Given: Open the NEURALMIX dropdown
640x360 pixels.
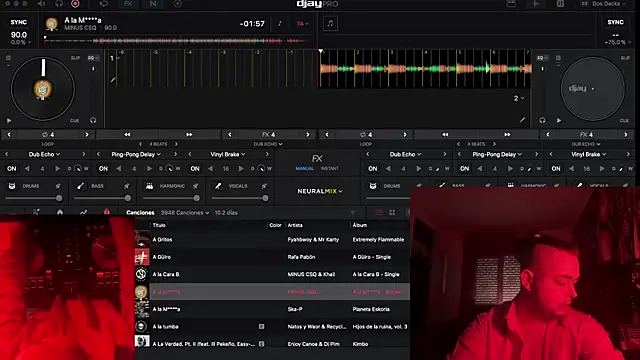Looking at the screenshot, I should tap(320, 191).
